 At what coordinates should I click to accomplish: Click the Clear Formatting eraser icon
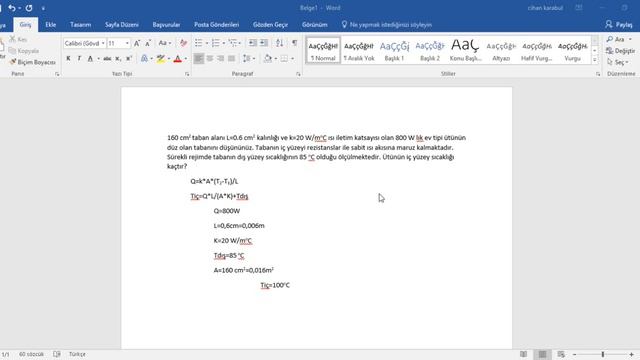click(x=183, y=43)
